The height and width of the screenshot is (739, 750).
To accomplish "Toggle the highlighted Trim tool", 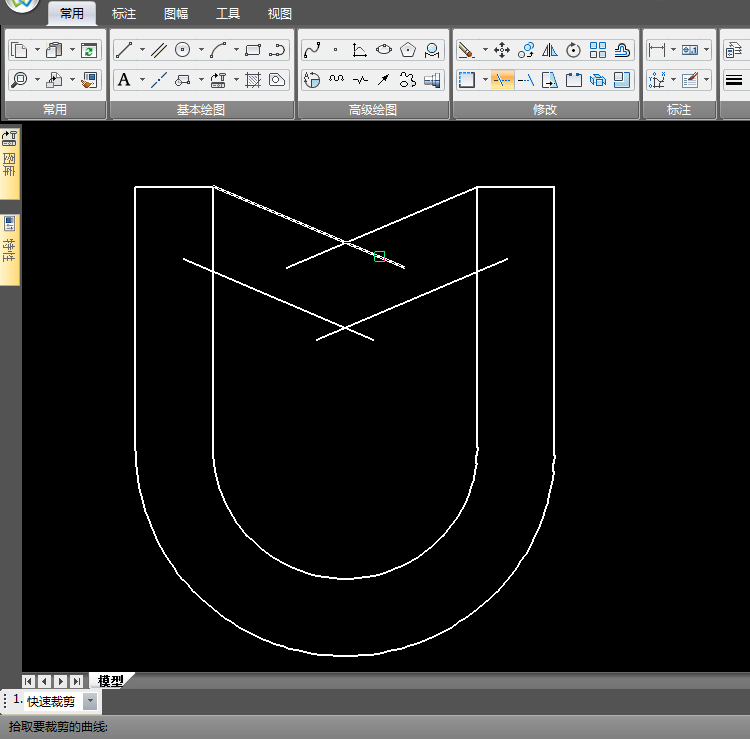I will pyautogui.click(x=502, y=80).
